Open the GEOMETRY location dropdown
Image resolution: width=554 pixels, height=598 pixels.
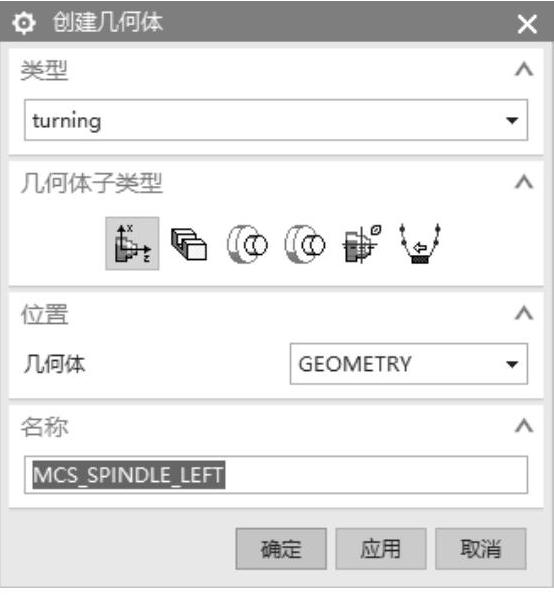[x=409, y=364]
